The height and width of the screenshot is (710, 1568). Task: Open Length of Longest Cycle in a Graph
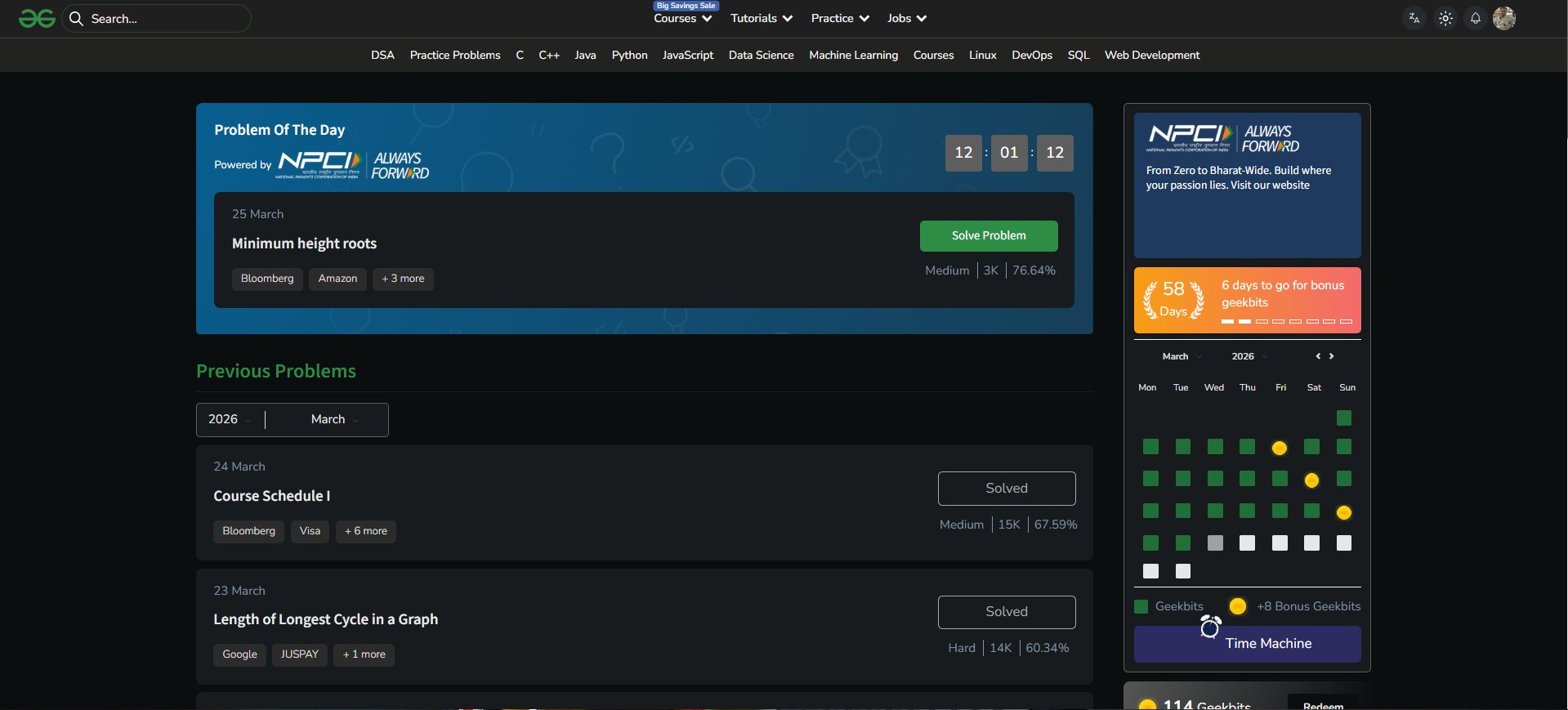point(325,619)
